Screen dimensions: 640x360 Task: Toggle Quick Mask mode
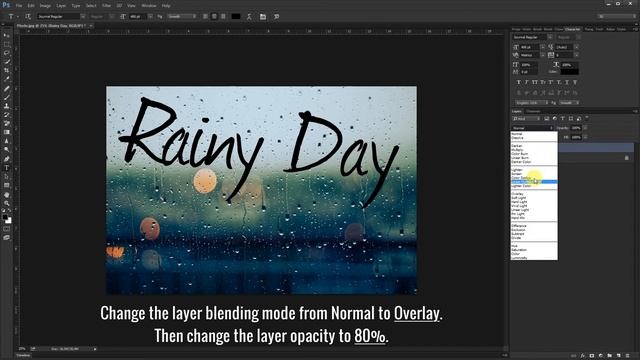7,229
